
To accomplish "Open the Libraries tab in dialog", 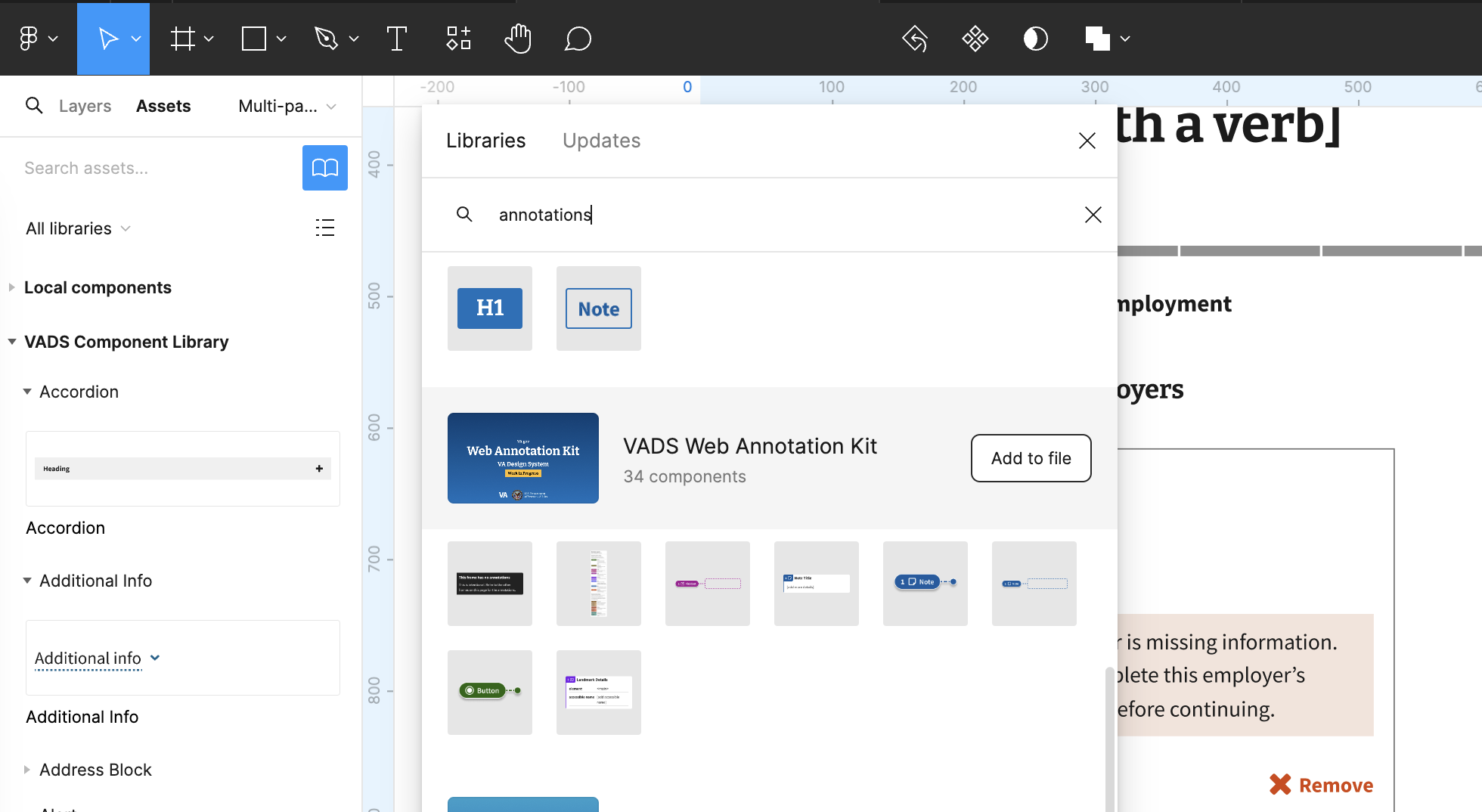I will 485,141.
